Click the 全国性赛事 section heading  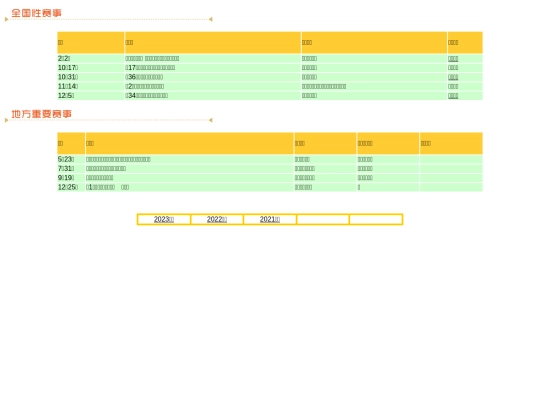37,13
